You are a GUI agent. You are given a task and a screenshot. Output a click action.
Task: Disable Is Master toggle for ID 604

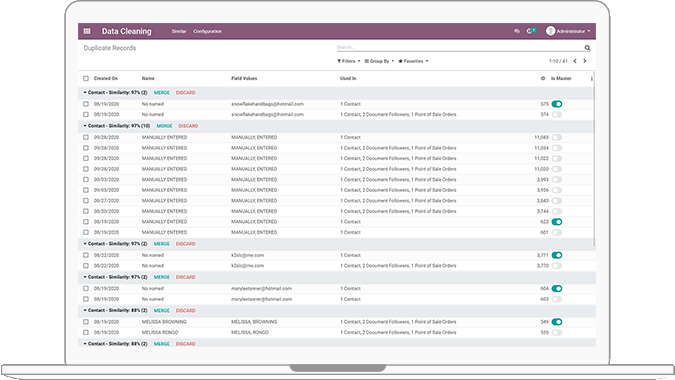point(557,288)
